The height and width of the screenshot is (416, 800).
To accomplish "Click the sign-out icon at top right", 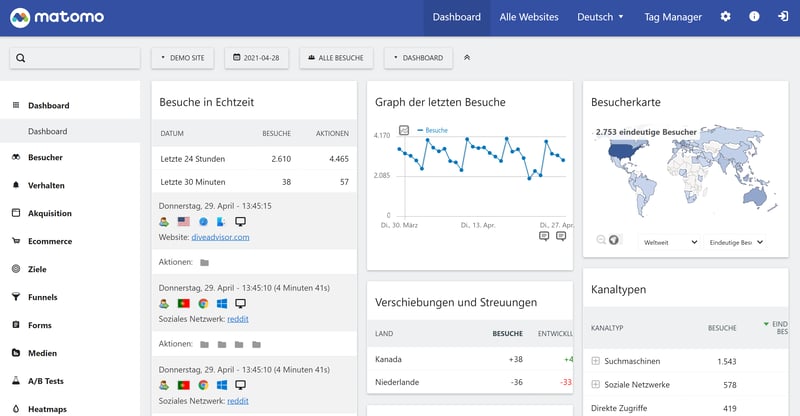I will click(x=782, y=17).
